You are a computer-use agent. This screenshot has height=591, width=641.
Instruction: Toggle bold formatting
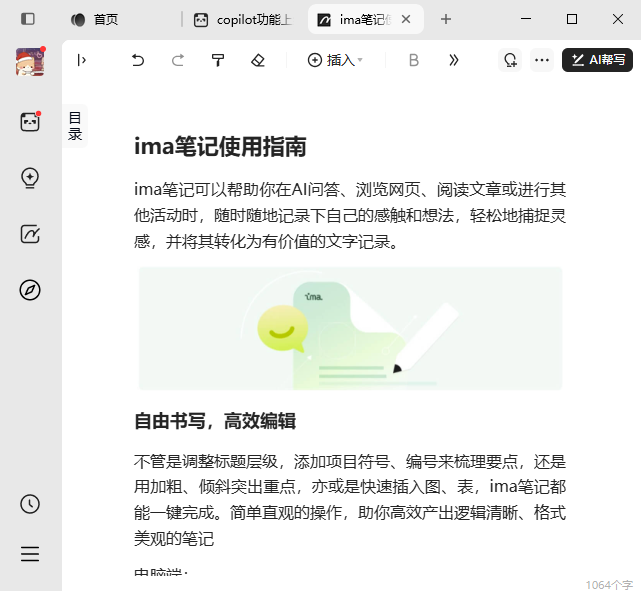[414, 60]
